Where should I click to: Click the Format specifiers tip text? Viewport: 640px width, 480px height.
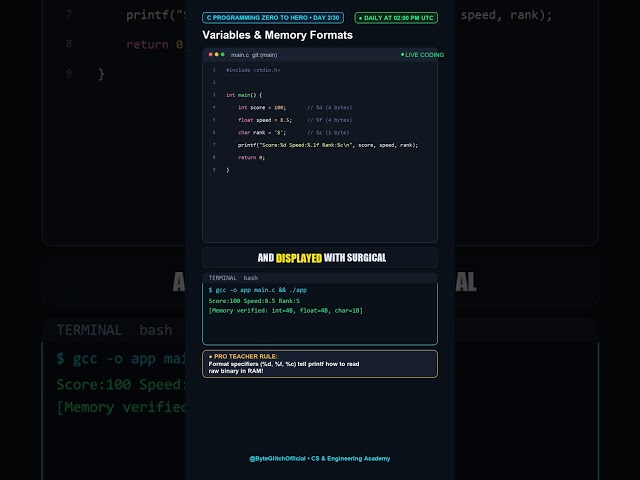point(284,367)
